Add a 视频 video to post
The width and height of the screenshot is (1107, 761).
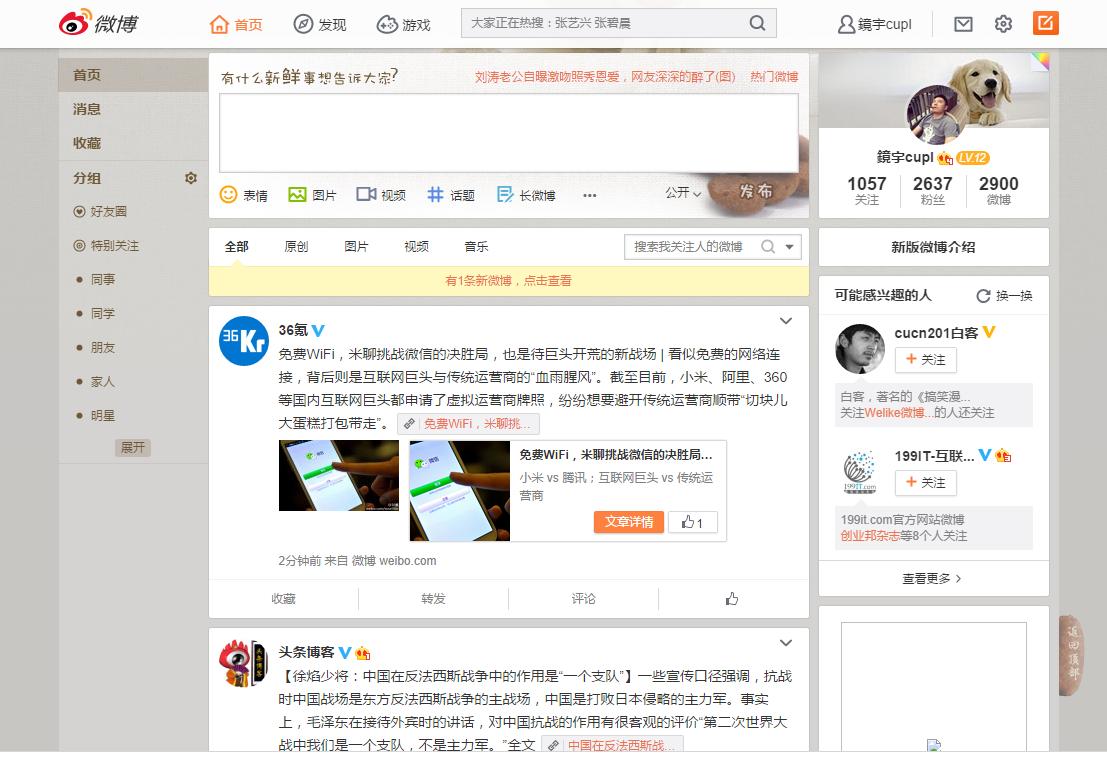pos(381,195)
